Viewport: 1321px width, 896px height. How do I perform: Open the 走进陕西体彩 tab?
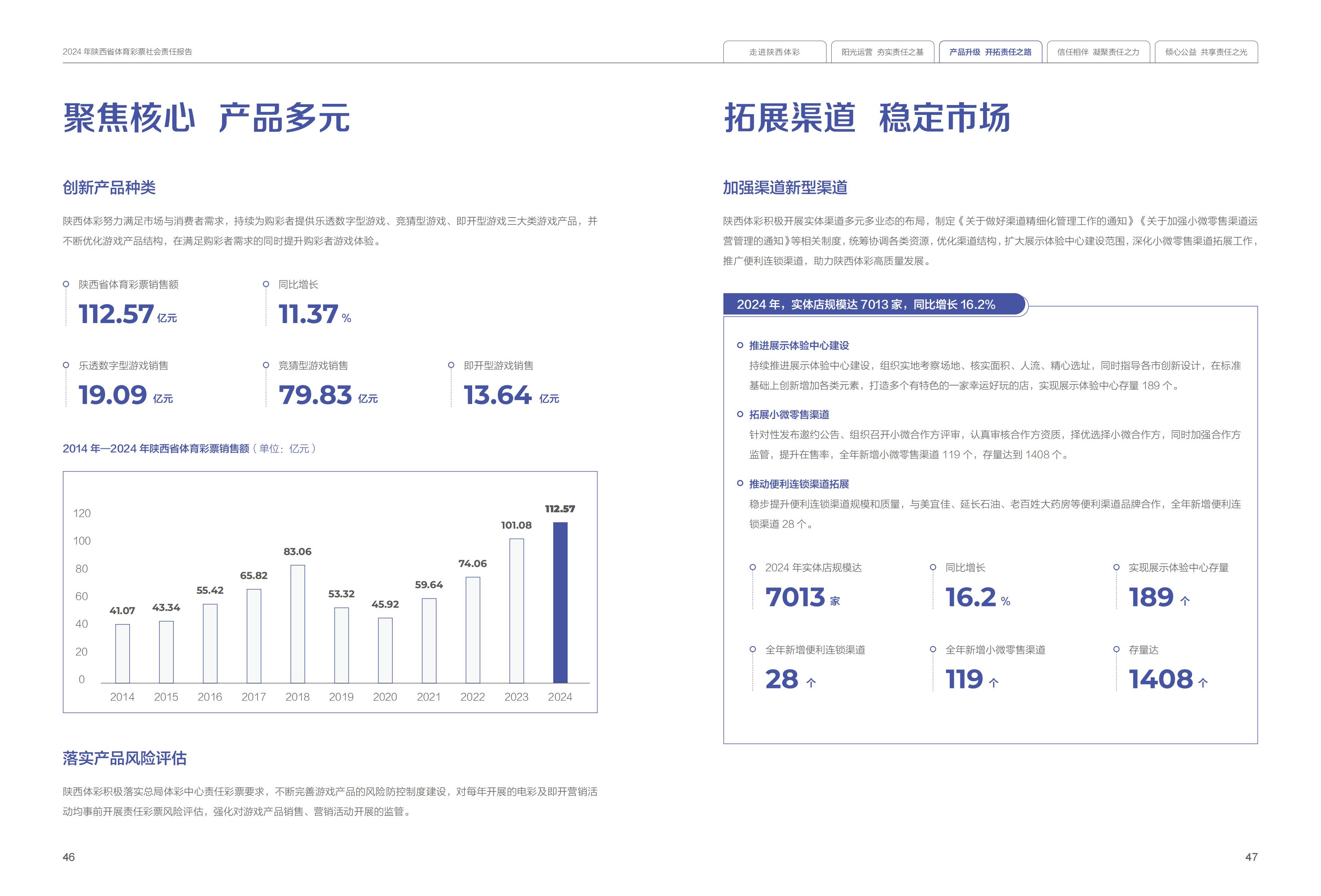tap(774, 52)
